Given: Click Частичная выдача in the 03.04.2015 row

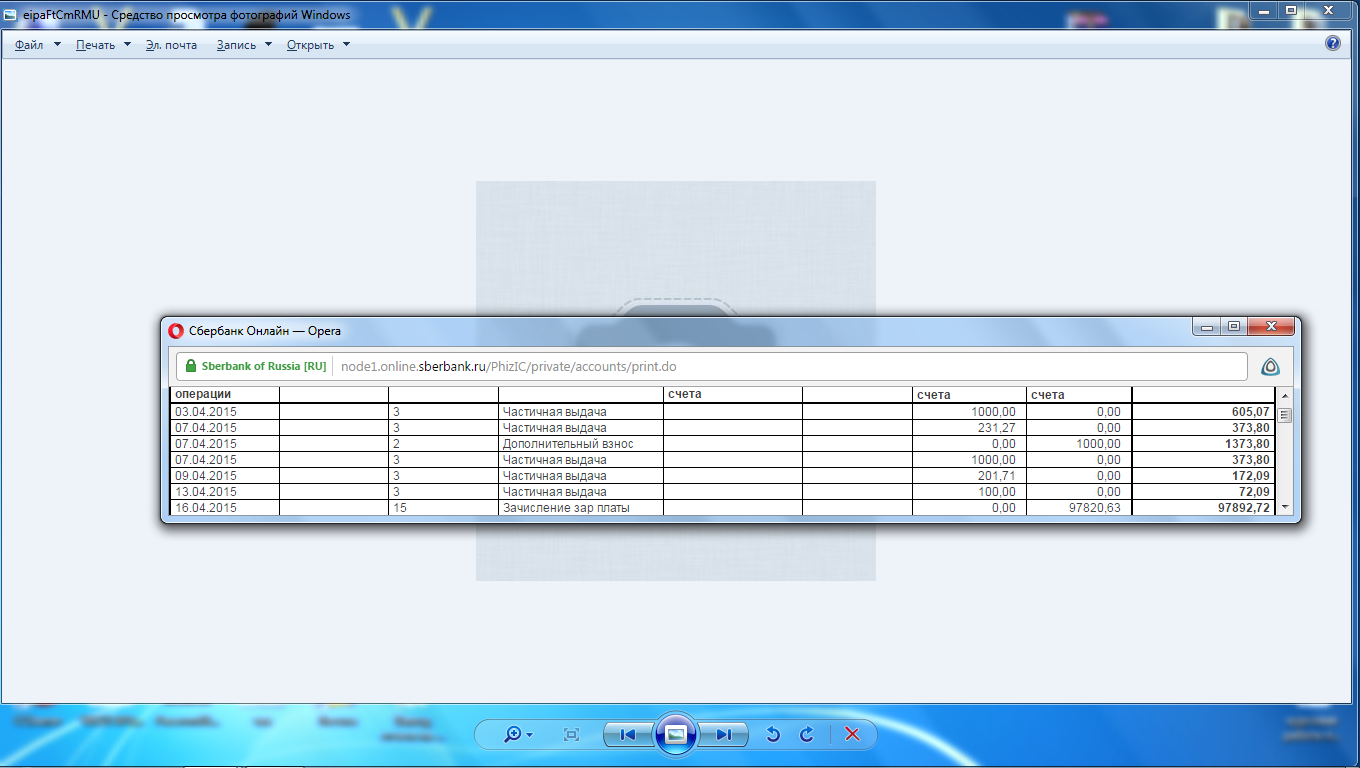Looking at the screenshot, I should coord(555,412).
